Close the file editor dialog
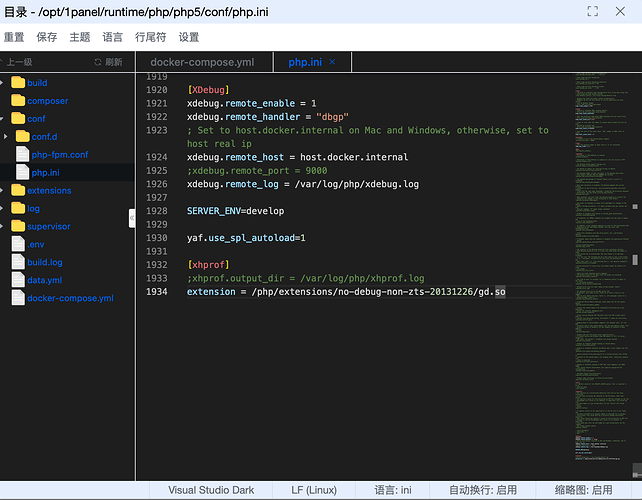This screenshot has height=500, width=642. pyautogui.click(x=620, y=11)
